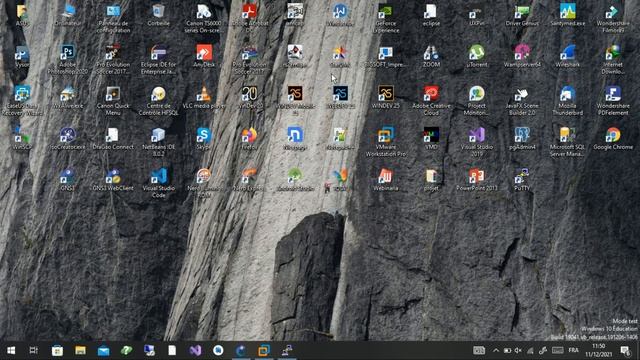This screenshot has width=640, height=360.
Task: Select the Webinaria desktop shortcut
Action: click(x=386, y=180)
